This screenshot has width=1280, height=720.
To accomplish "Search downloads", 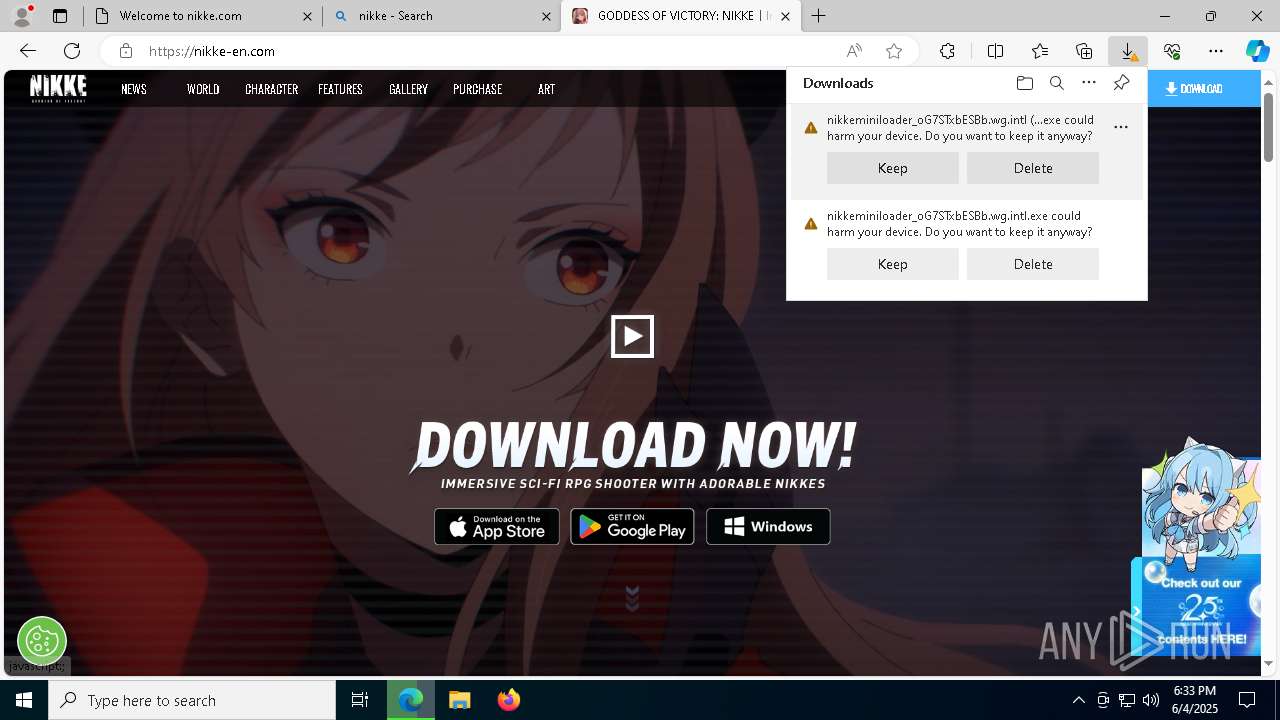I will click(x=1056, y=83).
